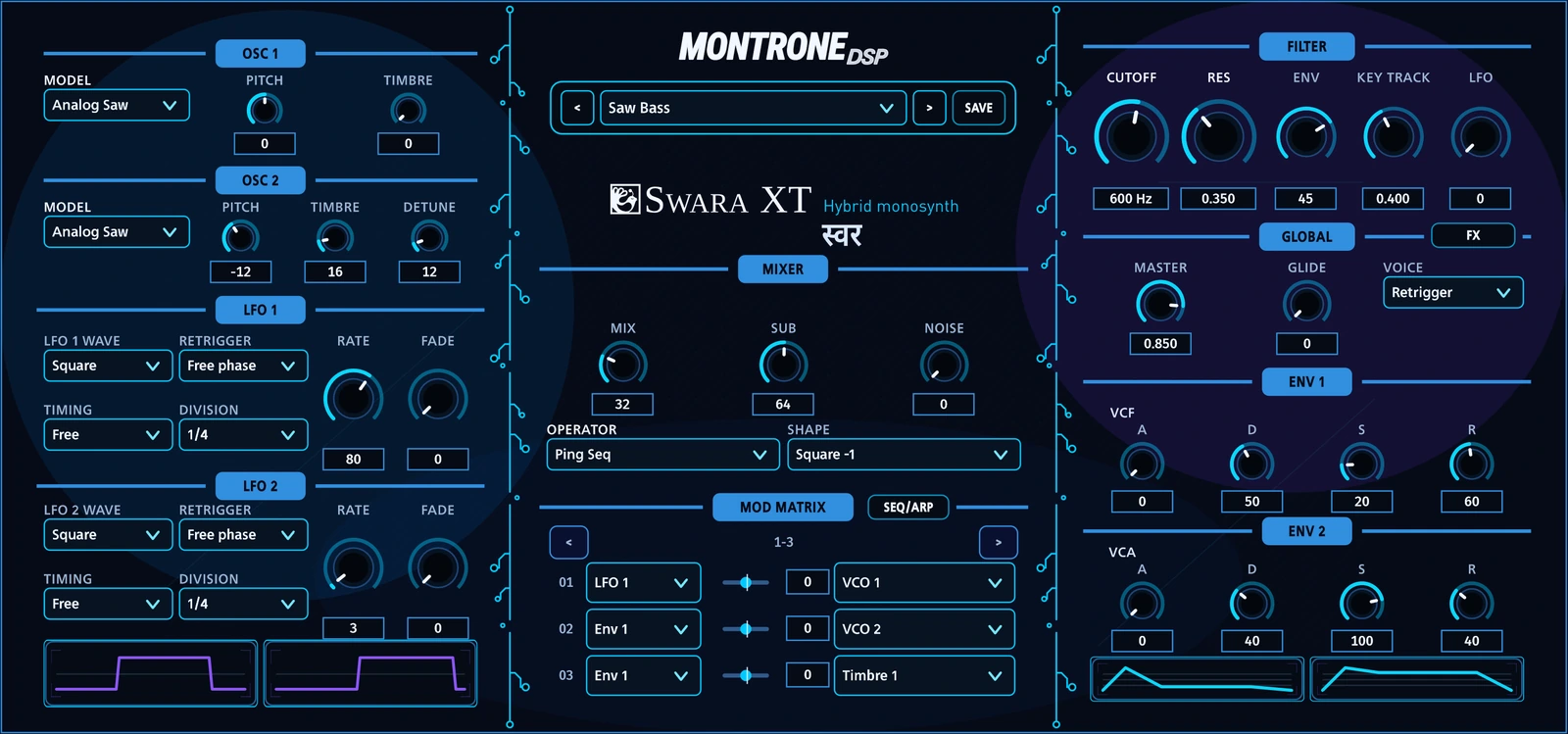
Task: Click the mixer Sub knob
Action: (783, 365)
